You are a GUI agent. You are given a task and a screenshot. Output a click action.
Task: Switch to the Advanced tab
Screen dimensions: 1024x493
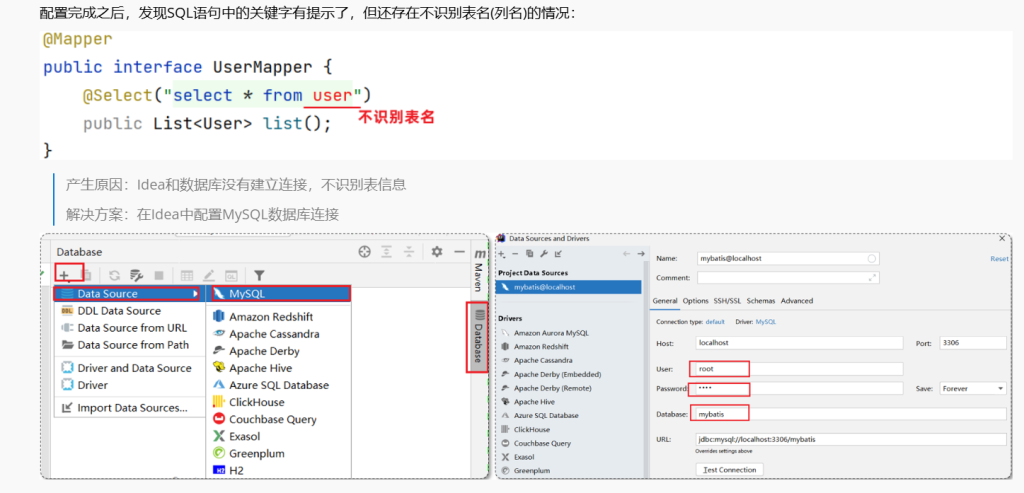tap(797, 300)
